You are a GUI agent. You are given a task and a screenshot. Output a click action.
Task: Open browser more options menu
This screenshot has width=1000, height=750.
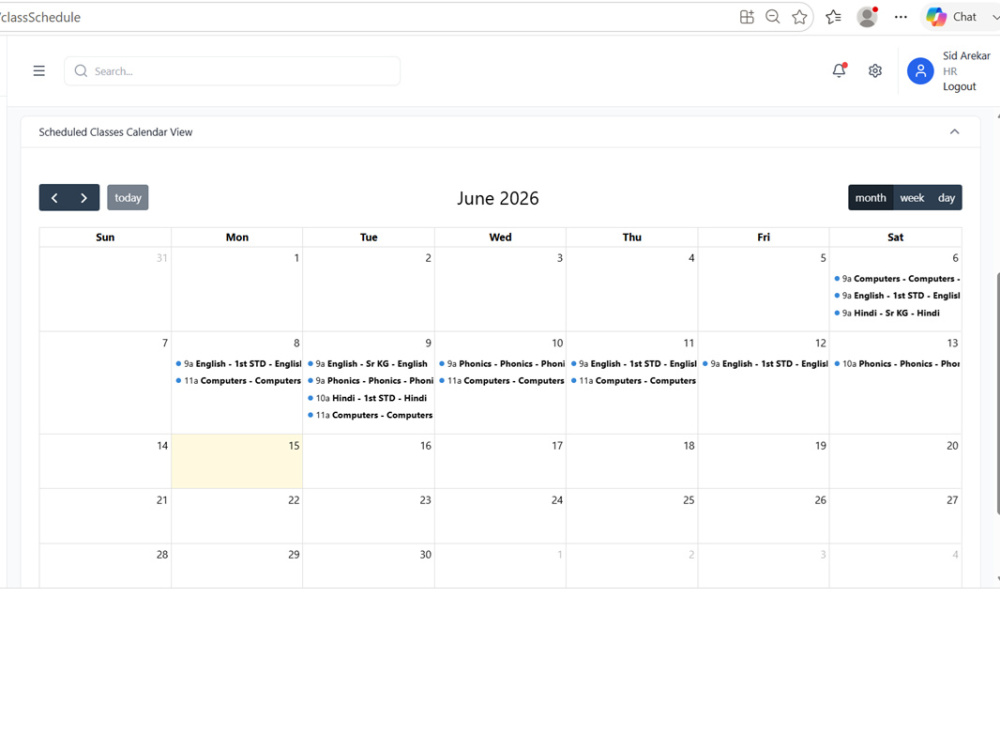[901, 17]
